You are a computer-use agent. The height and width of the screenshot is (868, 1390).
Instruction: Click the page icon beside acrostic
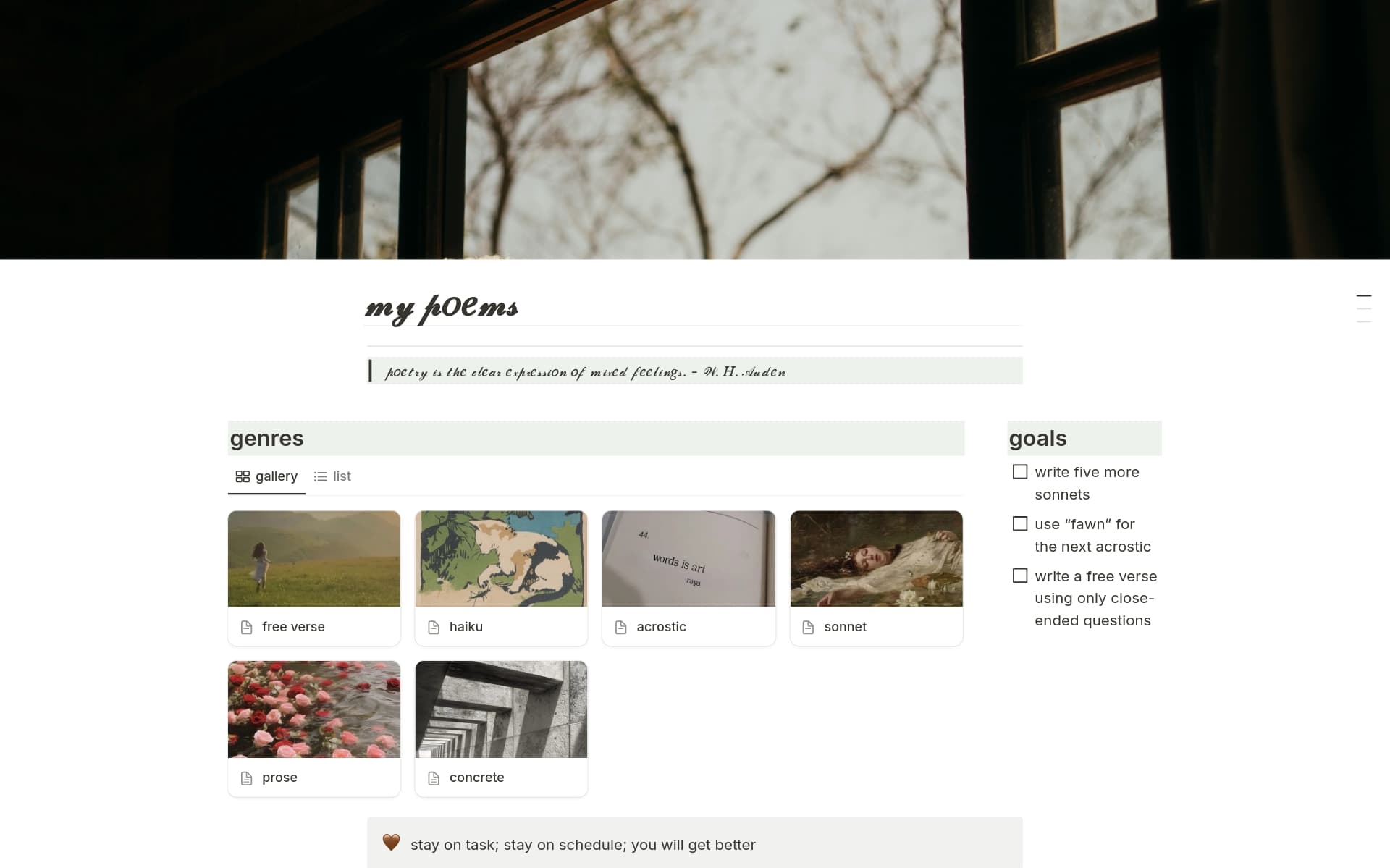(620, 627)
